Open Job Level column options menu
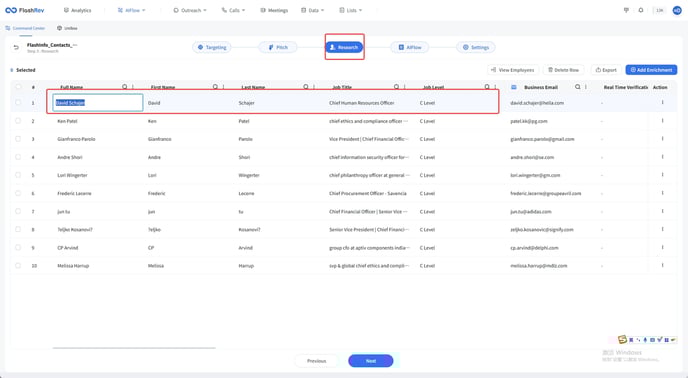Screen dimensions: 688x378 click(x=495, y=87)
